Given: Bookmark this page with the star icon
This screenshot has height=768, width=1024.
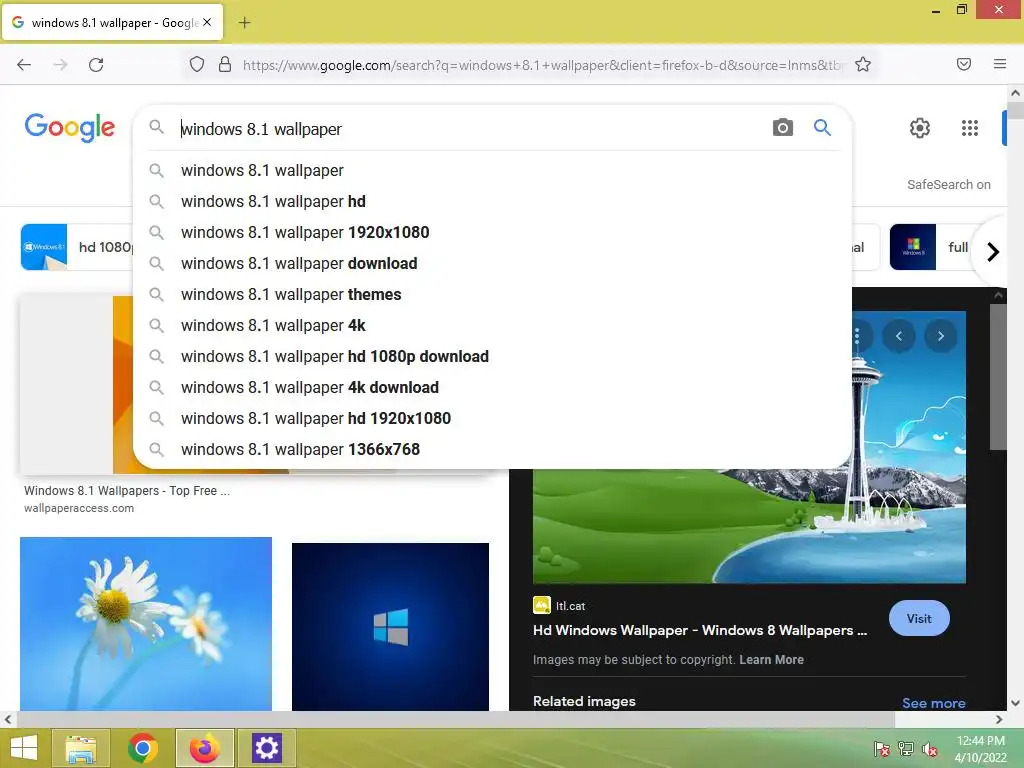Looking at the screenshot, I should click(x=863, y=64).
